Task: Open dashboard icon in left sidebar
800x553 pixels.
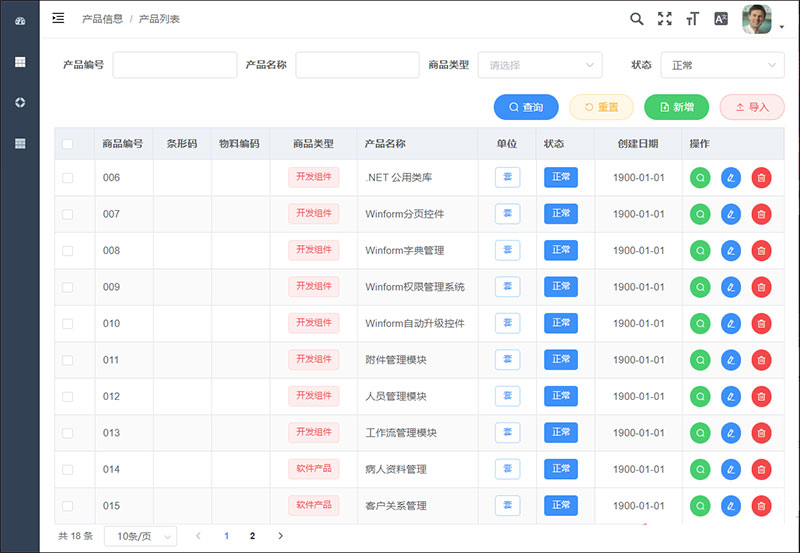Action: [x=19, y=21]
